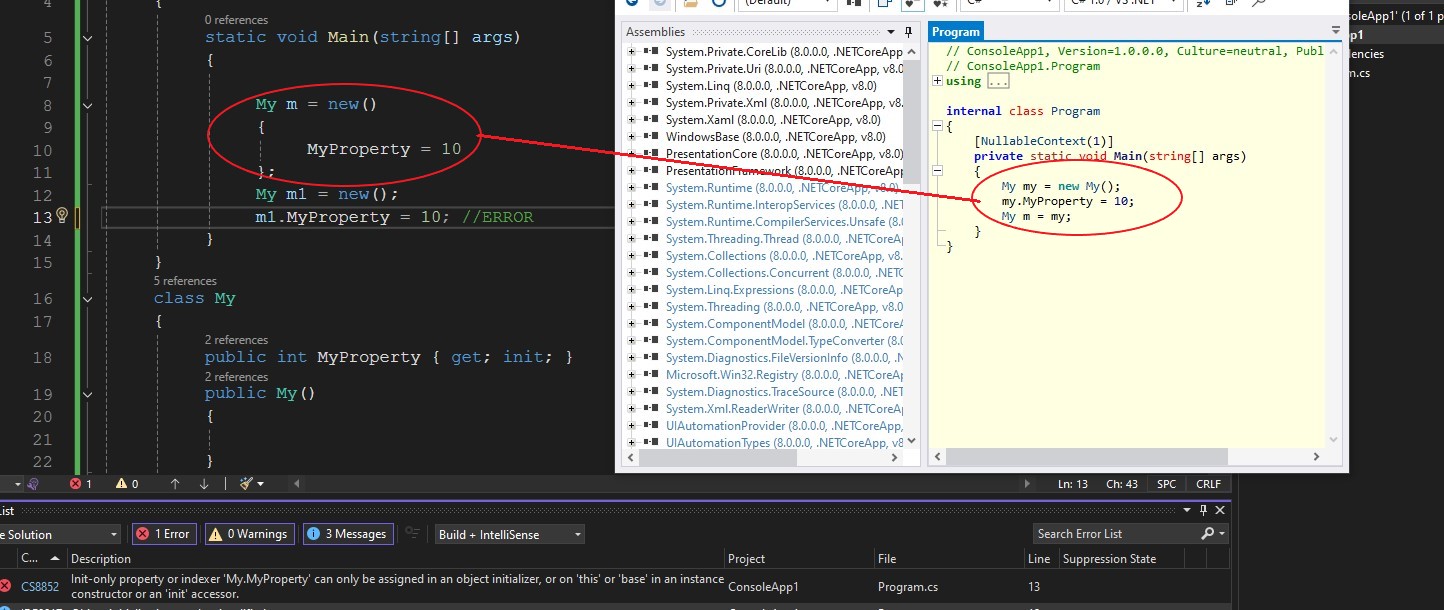Go to previous issue with the up arrow

pyautogui.click(x=175, y=483)
